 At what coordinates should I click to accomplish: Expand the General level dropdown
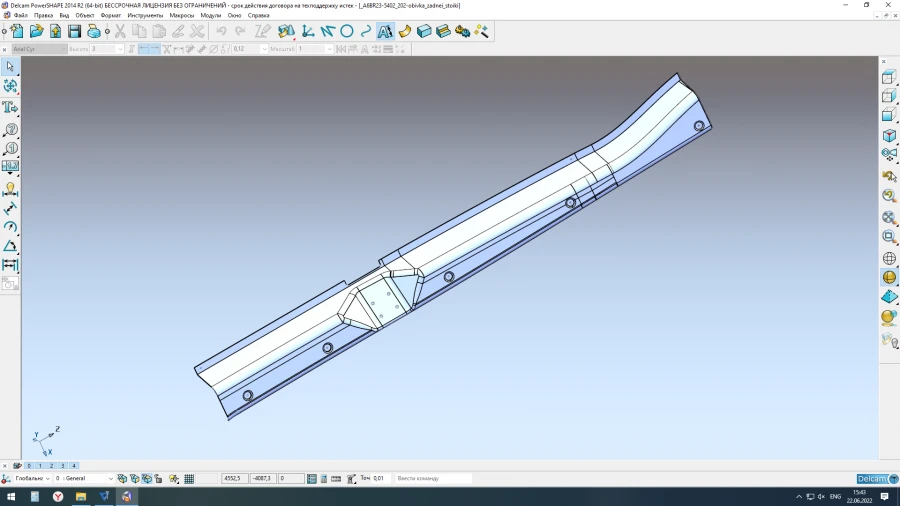click(110, 479)
